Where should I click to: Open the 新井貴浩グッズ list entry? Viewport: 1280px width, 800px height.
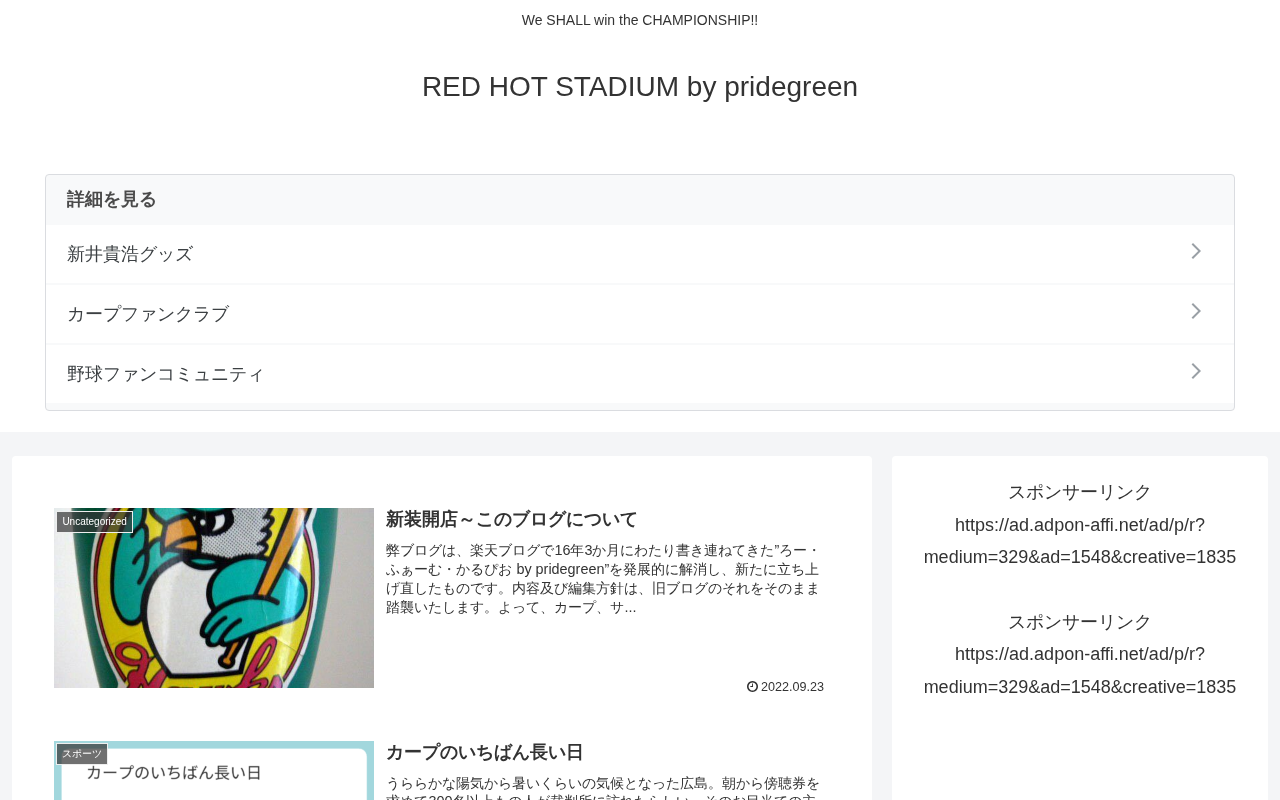(x=640, y=254)
